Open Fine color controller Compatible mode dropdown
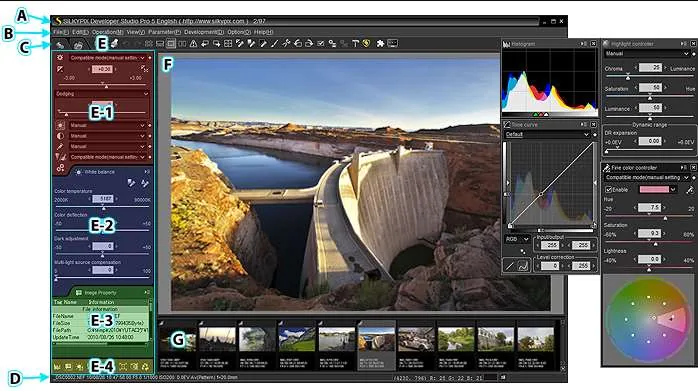This screenshot has width=698, height=391. (x=646, y=178)
